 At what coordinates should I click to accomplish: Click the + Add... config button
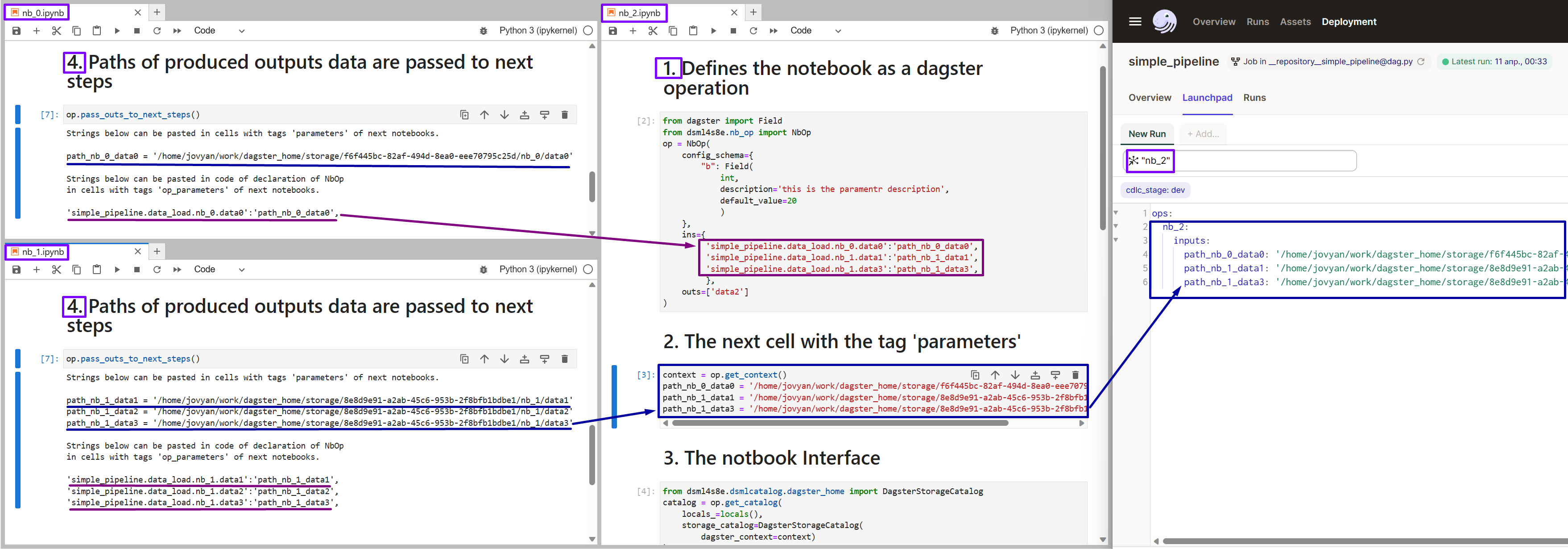pos(1203,134)
